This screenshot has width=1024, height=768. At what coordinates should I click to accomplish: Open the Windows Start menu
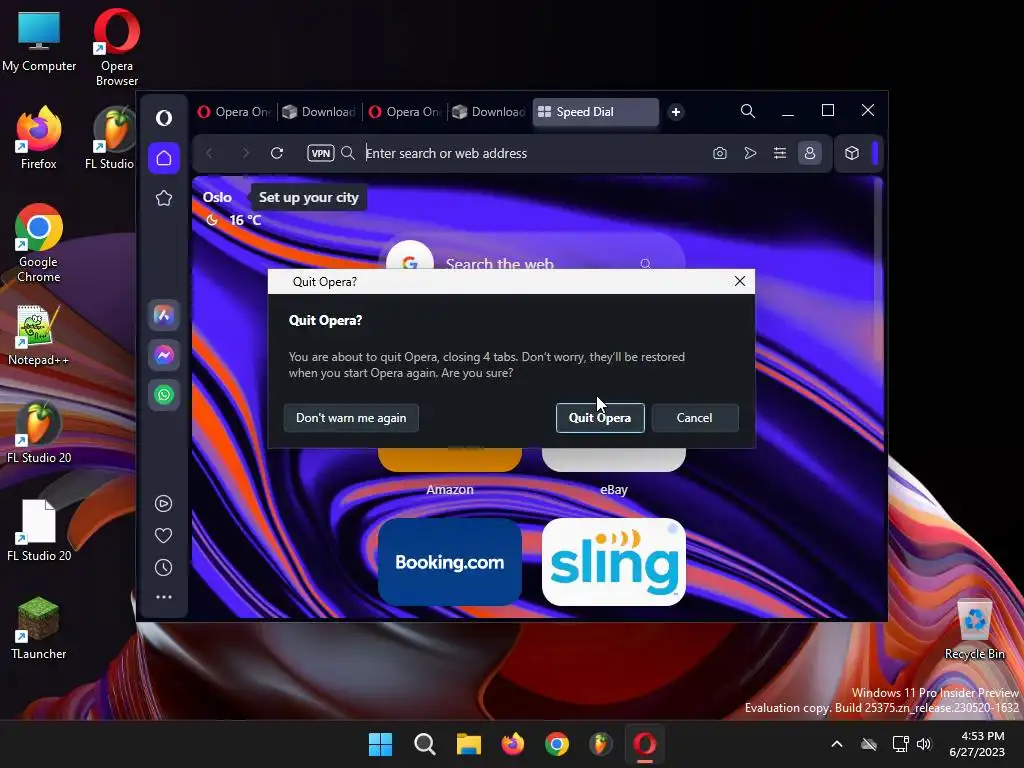381,744
